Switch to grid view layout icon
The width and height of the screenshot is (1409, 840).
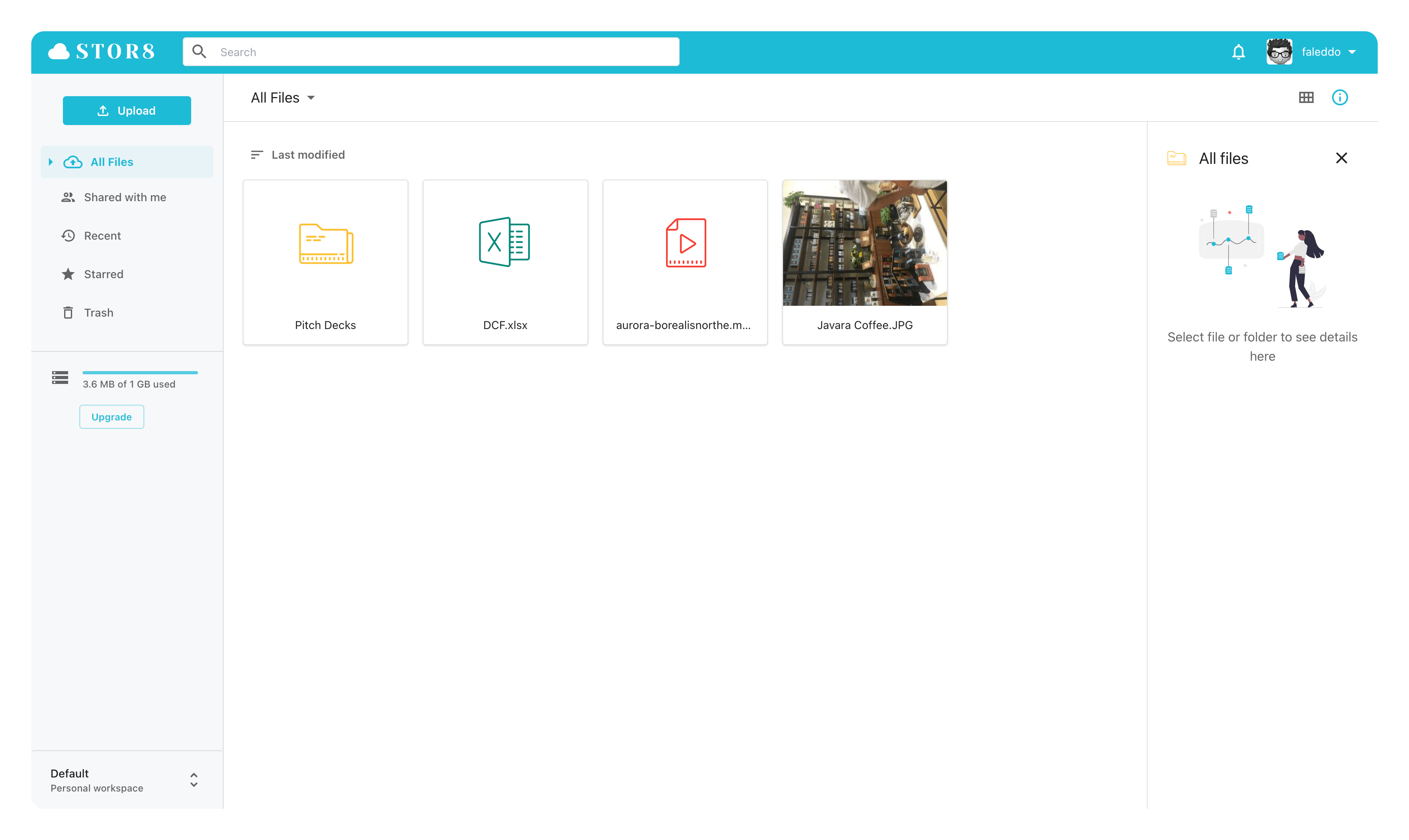(x=1306, y=97)
